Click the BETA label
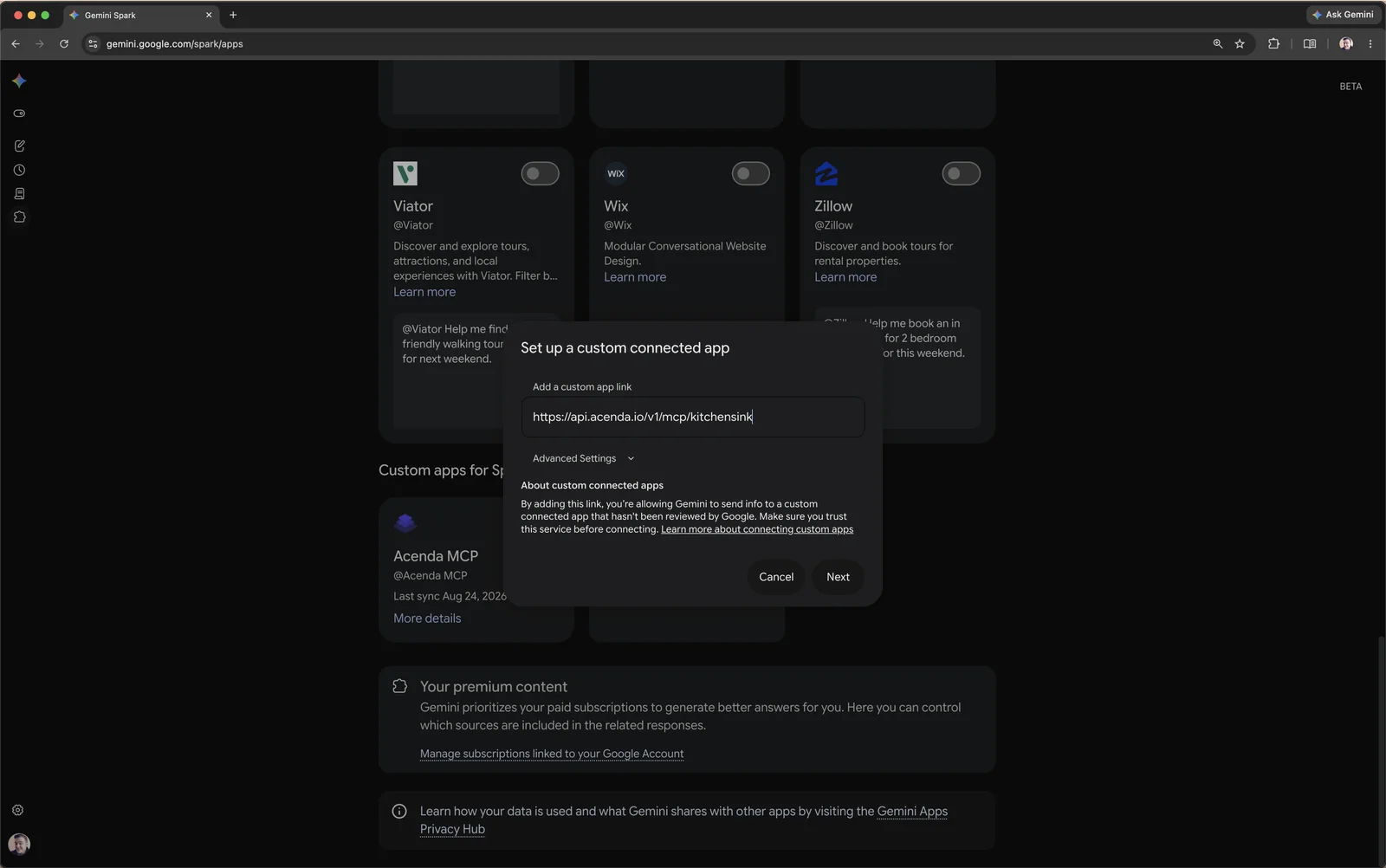Image resolution: width=1386 pixels, height=868 pixels. pos(1350,87)
